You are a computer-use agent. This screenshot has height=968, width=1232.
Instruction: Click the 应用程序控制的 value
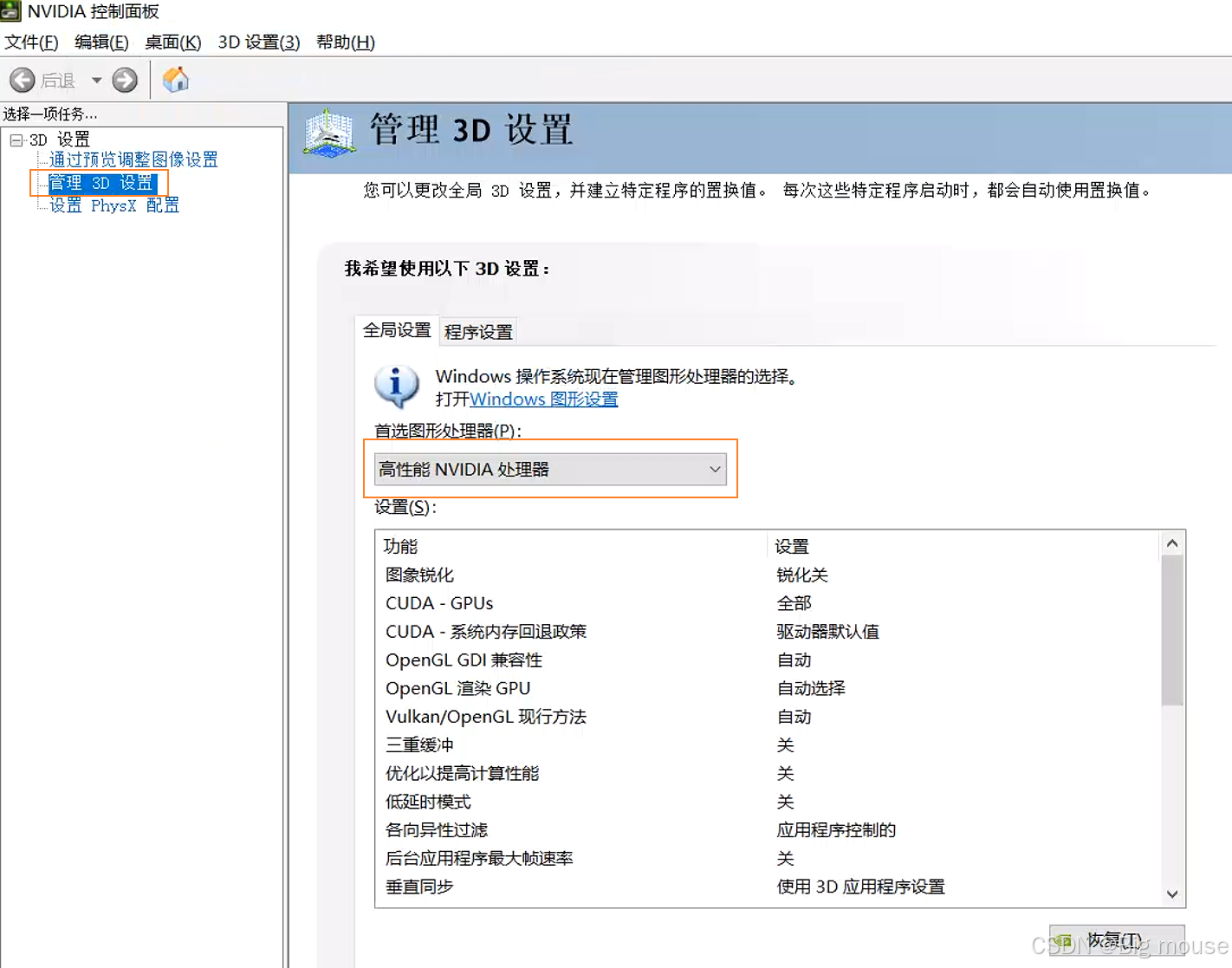point(836,830)
